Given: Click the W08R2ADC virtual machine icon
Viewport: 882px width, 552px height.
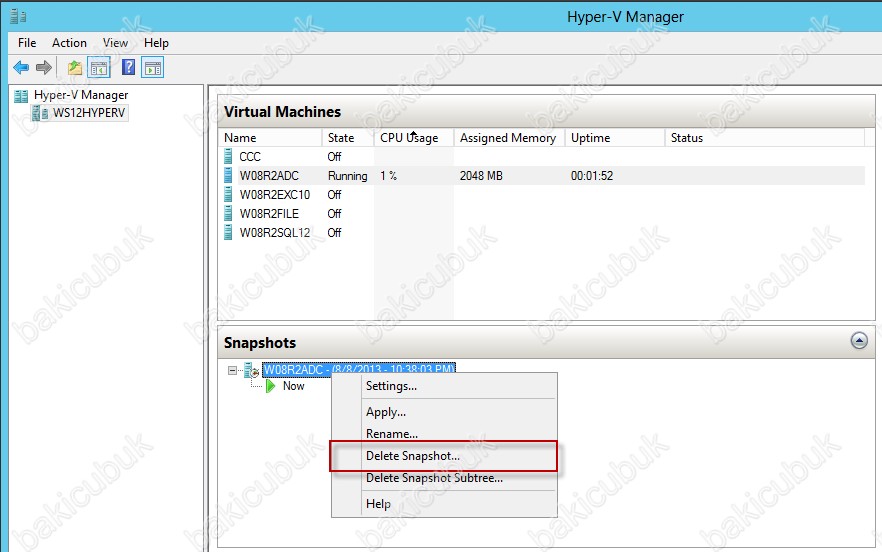Looking at the screenshot, I should (228, 175).
